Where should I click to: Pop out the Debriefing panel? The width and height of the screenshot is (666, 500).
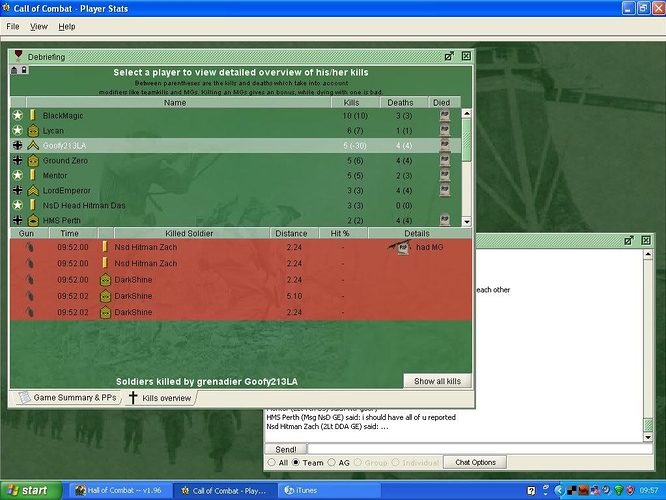click(x=449, y=56)
